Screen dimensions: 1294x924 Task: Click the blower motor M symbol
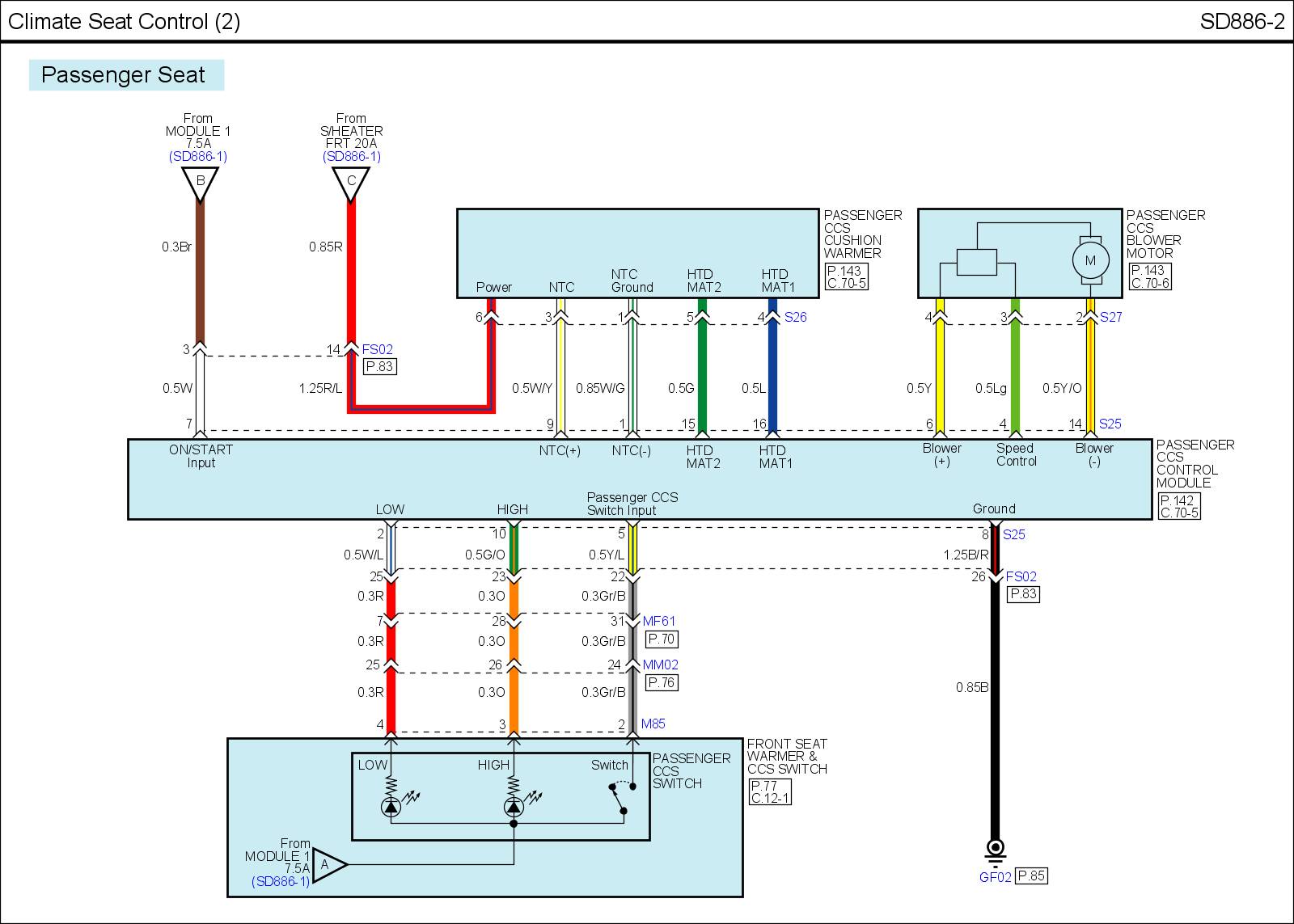tap(1090, 260)
